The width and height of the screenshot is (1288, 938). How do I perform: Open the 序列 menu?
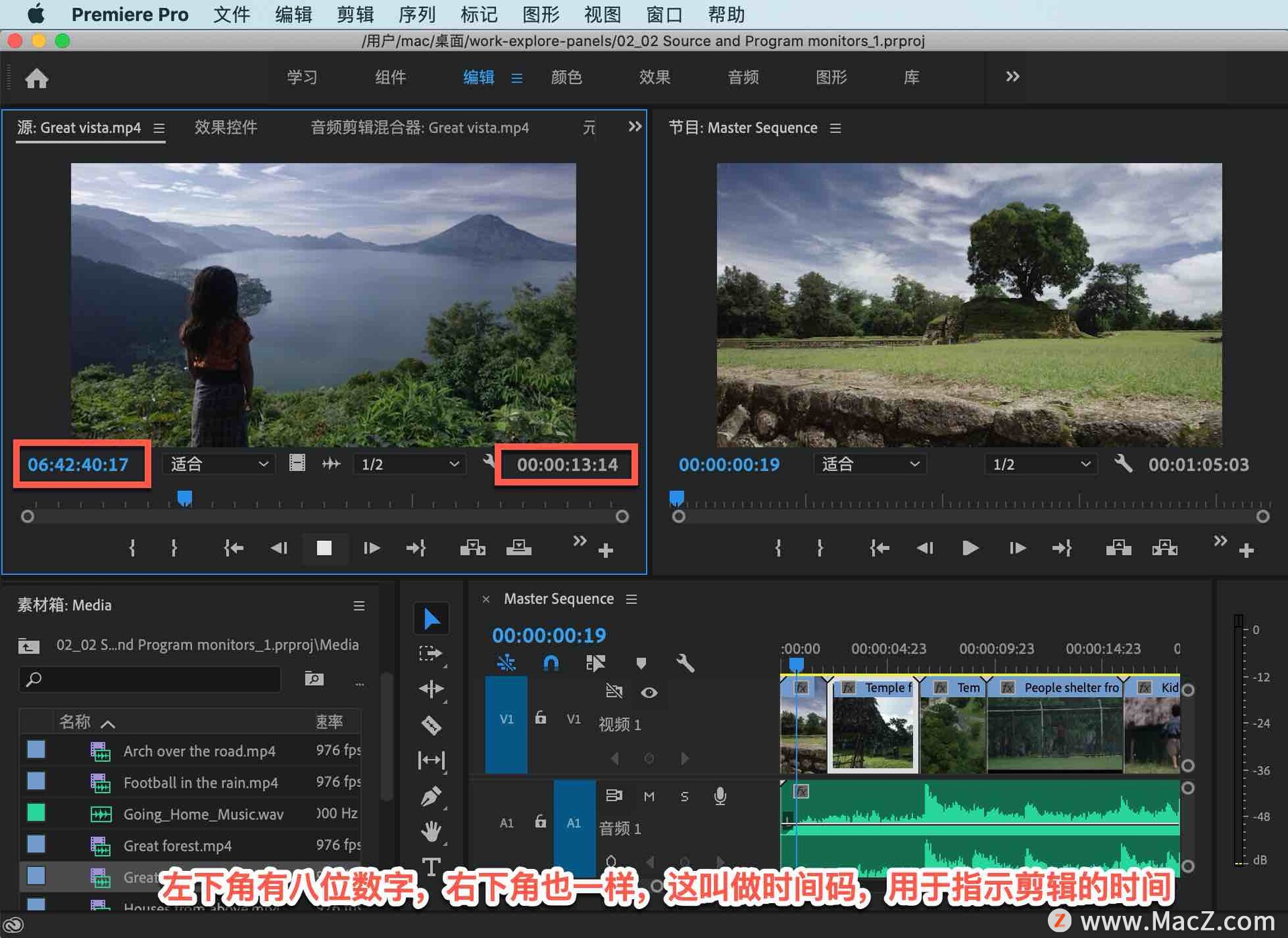tap(417, 14)
